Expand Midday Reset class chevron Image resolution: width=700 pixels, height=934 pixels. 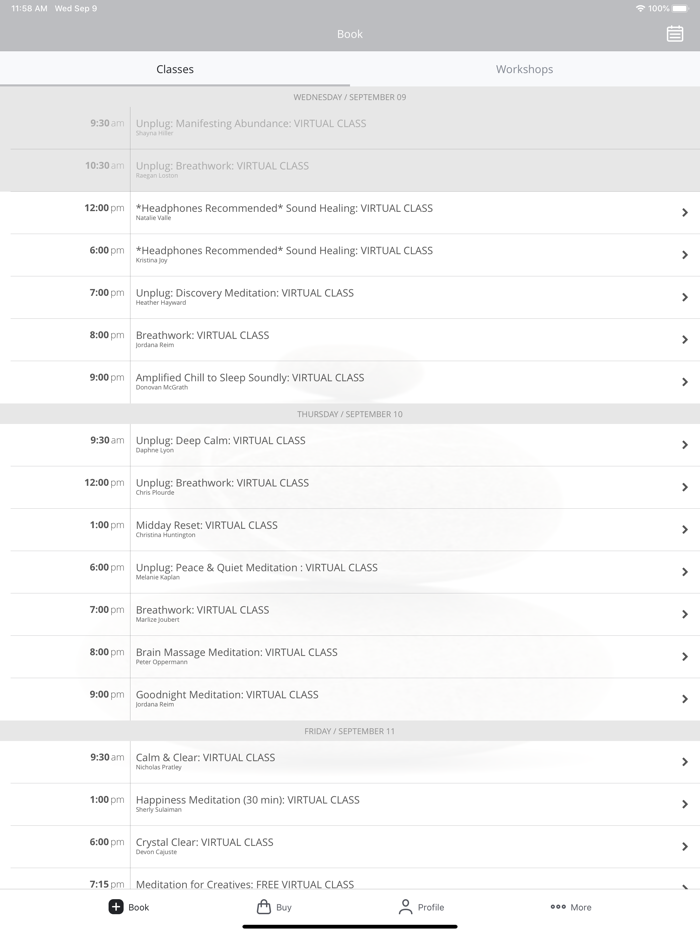(685, 529)
